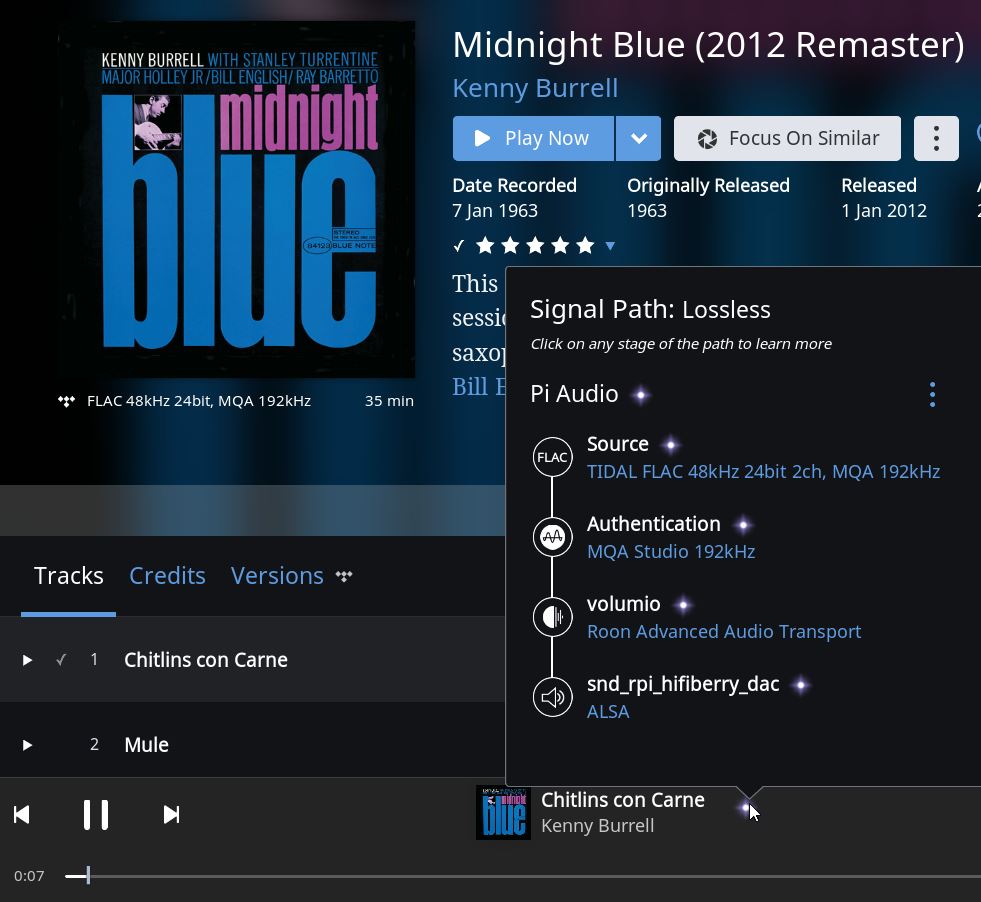
Task: Click the Originally Released 1963 value
Action: (647, 211)
